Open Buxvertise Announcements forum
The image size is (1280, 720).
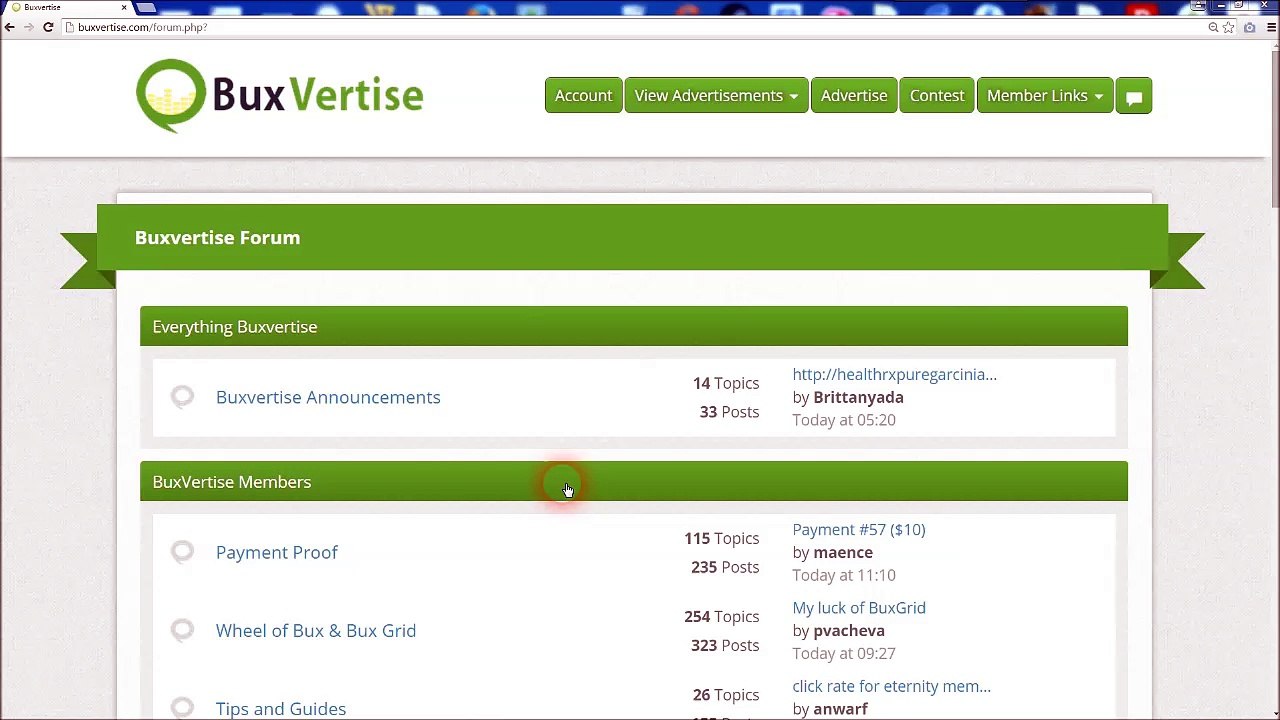328,397
